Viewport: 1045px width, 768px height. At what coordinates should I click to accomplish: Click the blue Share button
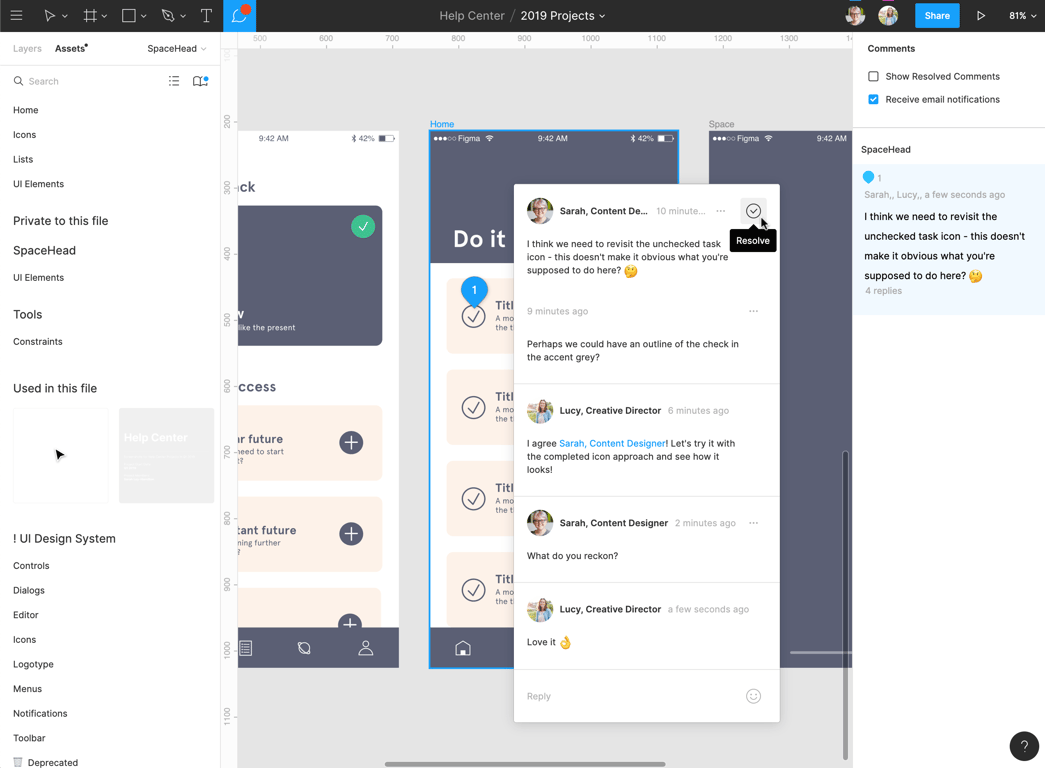[937, 16]
